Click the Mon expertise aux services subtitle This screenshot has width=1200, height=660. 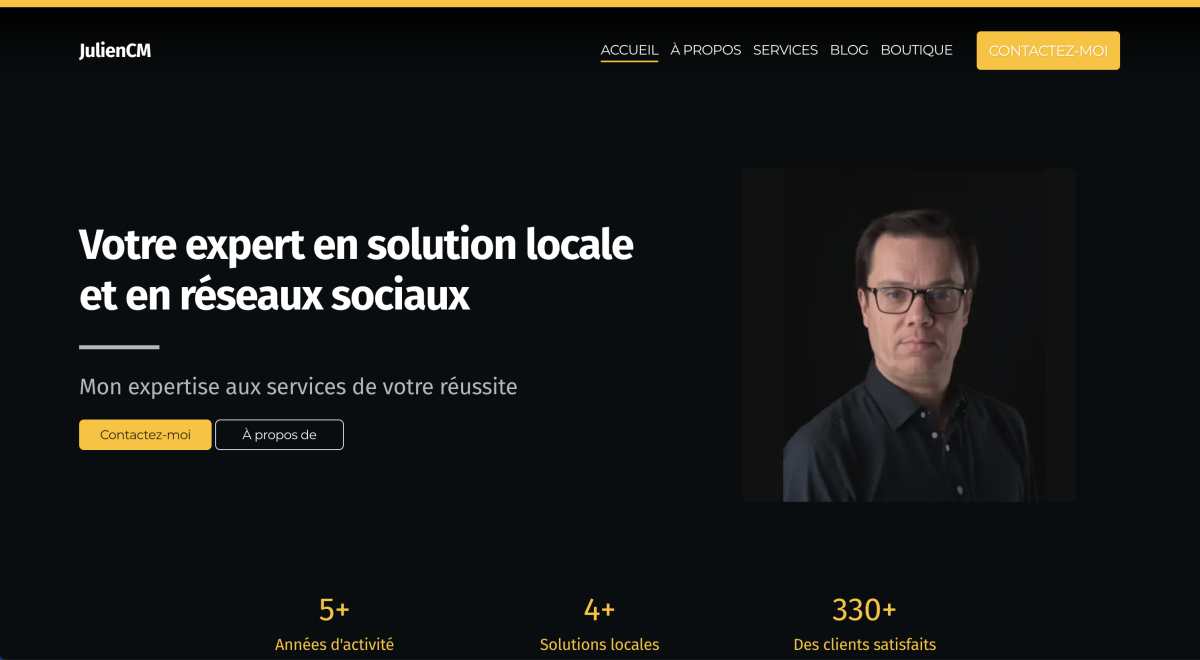298,387
